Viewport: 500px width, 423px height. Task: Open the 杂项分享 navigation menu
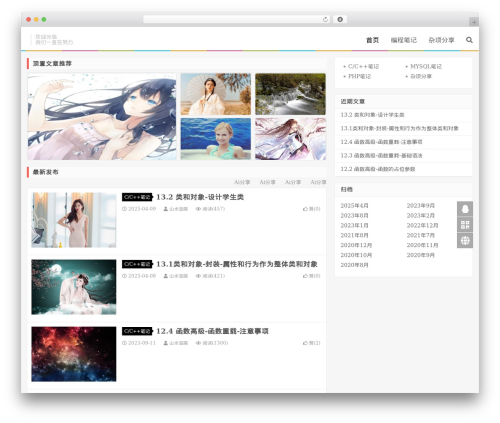[x=441, y=40]
